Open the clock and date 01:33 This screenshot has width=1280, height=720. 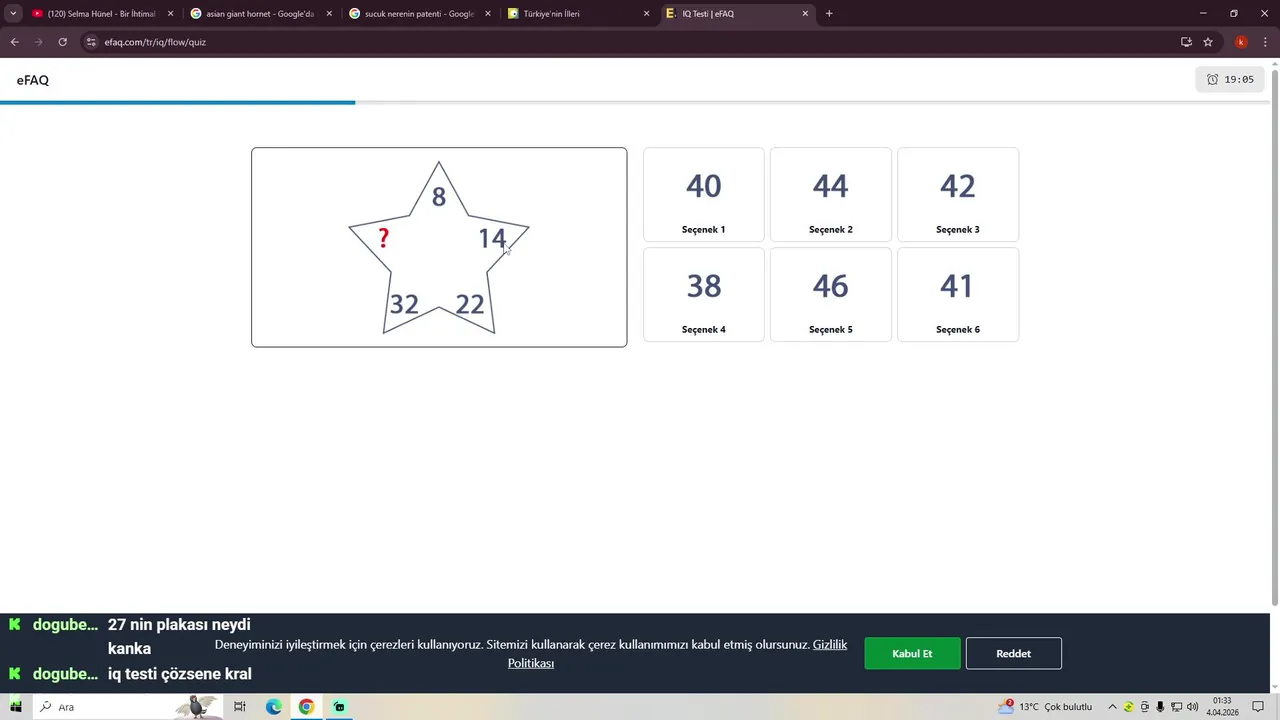click(x=1222, y=707)
